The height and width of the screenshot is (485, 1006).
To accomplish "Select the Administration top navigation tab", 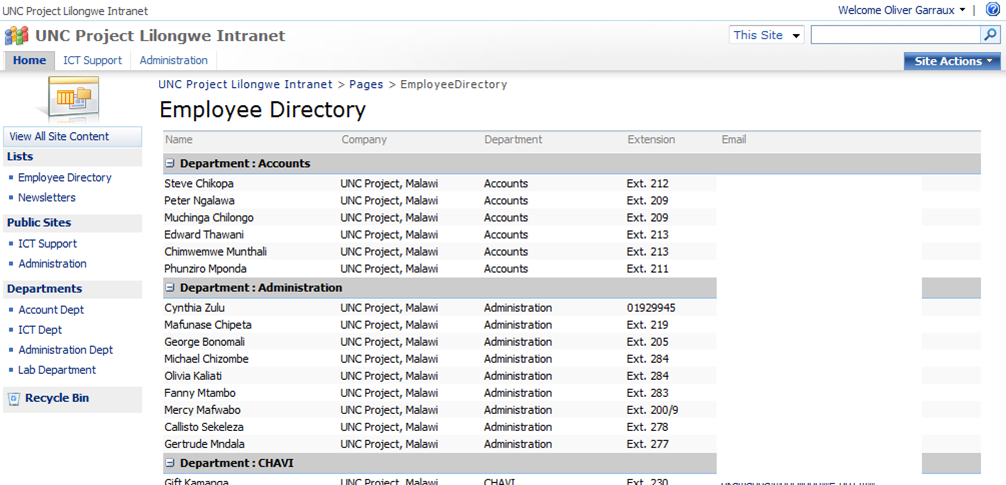I will (174, 60).
